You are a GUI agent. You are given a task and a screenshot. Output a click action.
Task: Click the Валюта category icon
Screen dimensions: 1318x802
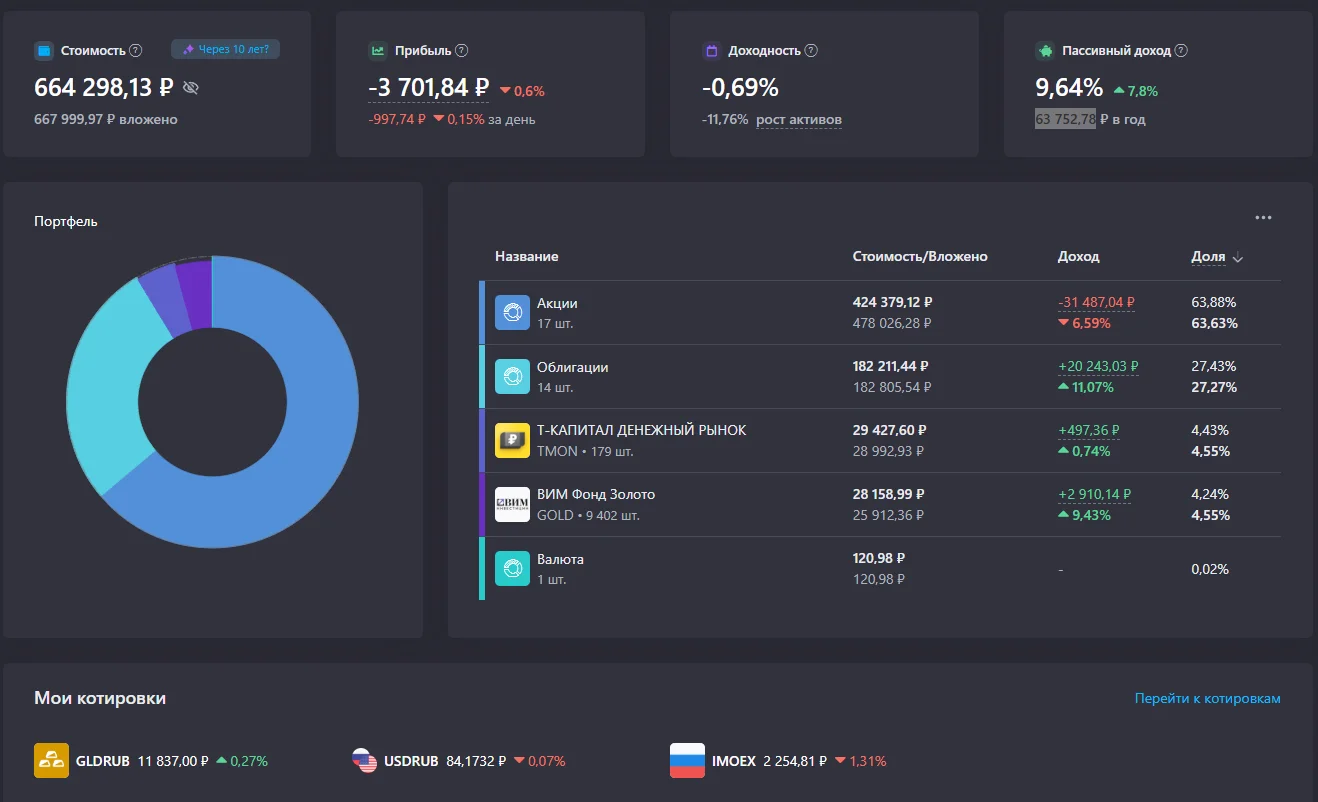512,568
